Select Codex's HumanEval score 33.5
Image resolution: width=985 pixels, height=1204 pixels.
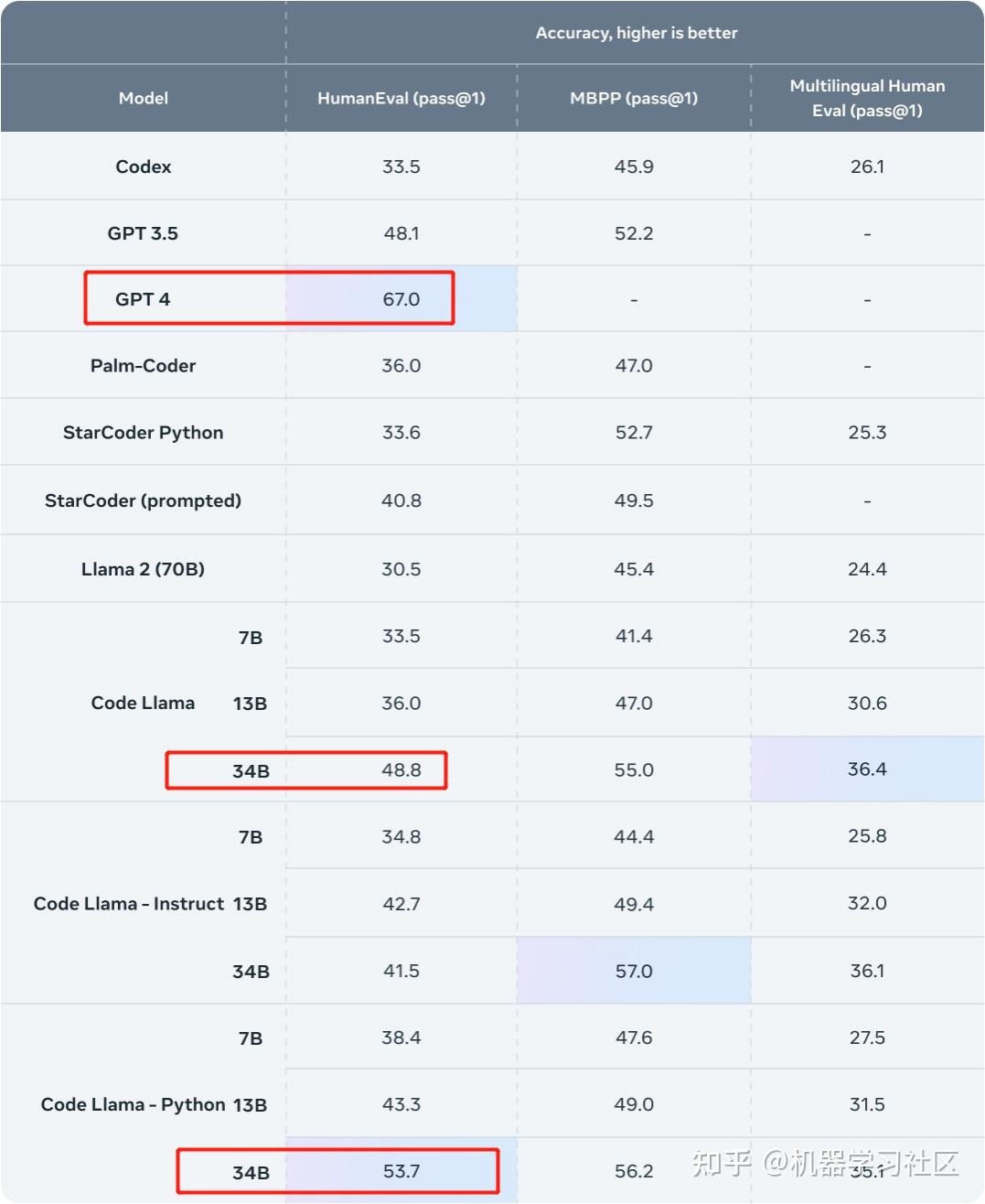[401, 167]
